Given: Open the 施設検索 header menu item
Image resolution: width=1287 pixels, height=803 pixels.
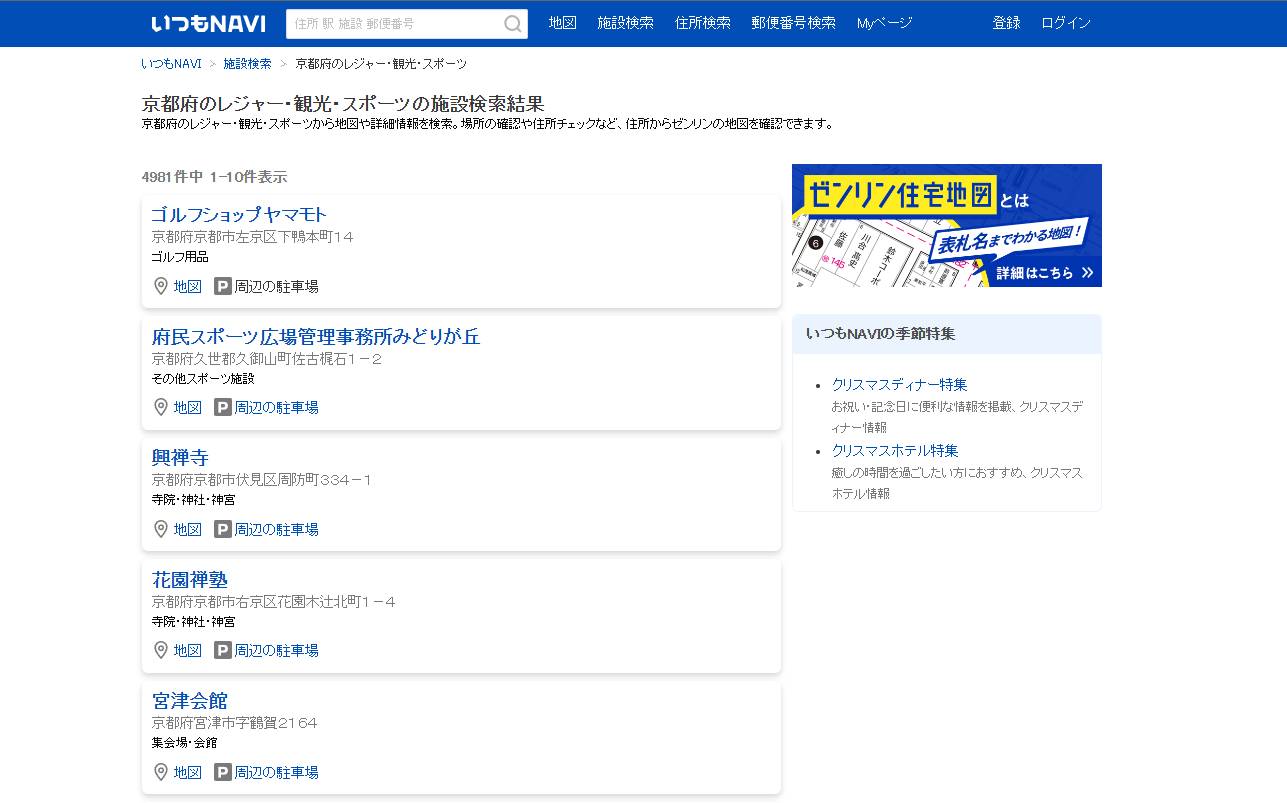Looking at the screenshot, I should 625,23.
